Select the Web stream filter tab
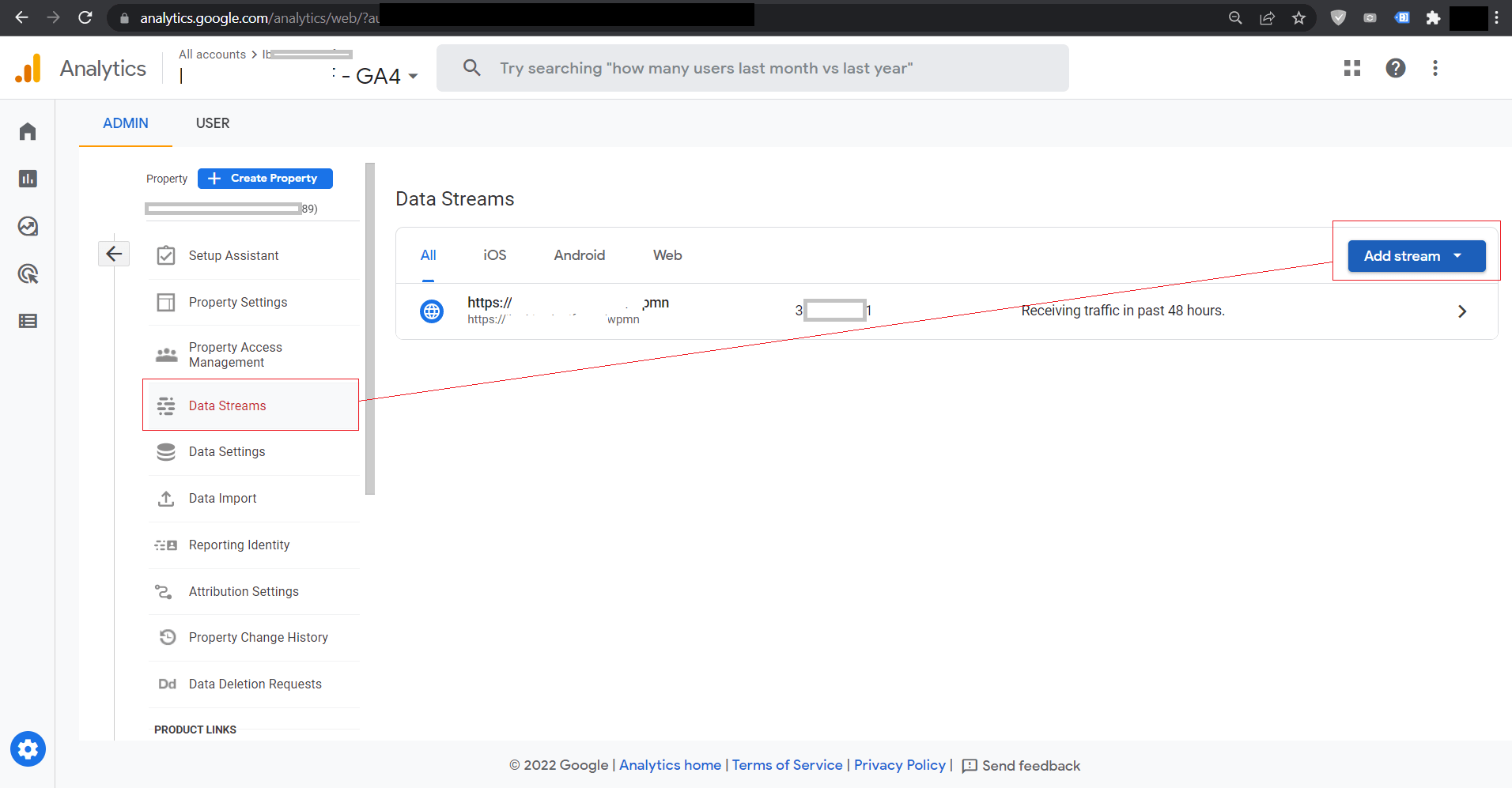 coord(667,255)
